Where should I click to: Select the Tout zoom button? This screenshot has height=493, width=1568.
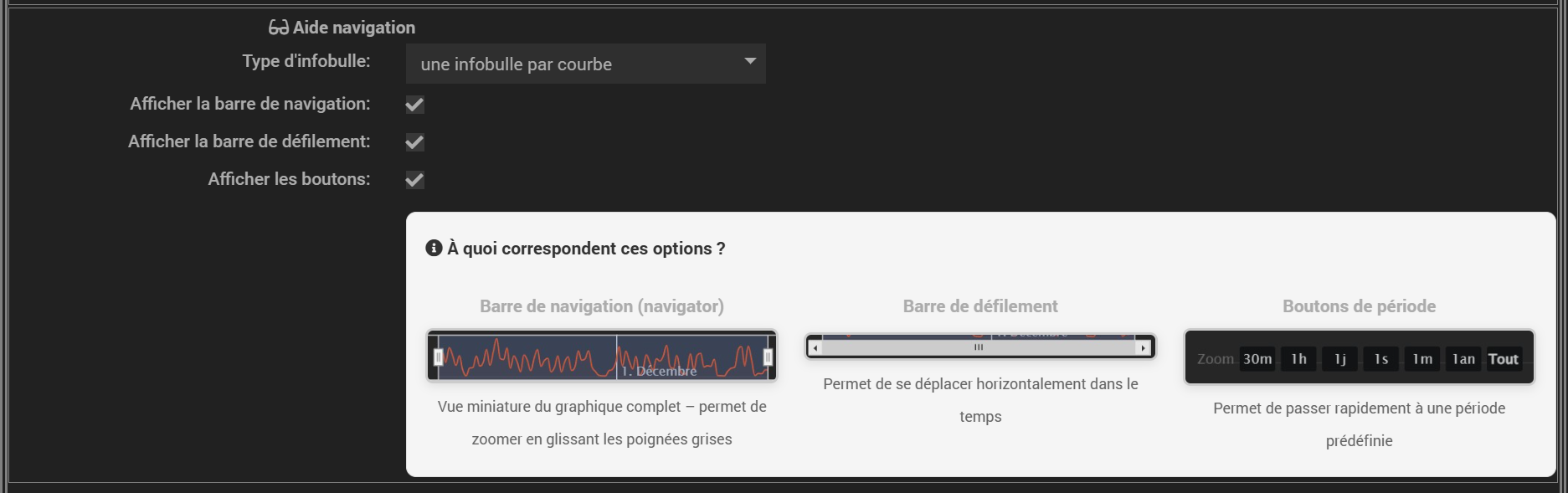pyautogui.click(x=1503, y=359)
